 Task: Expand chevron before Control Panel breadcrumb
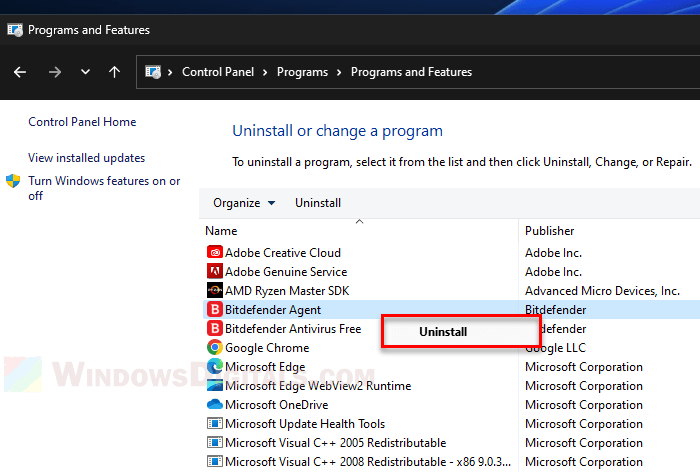point(170,72)
